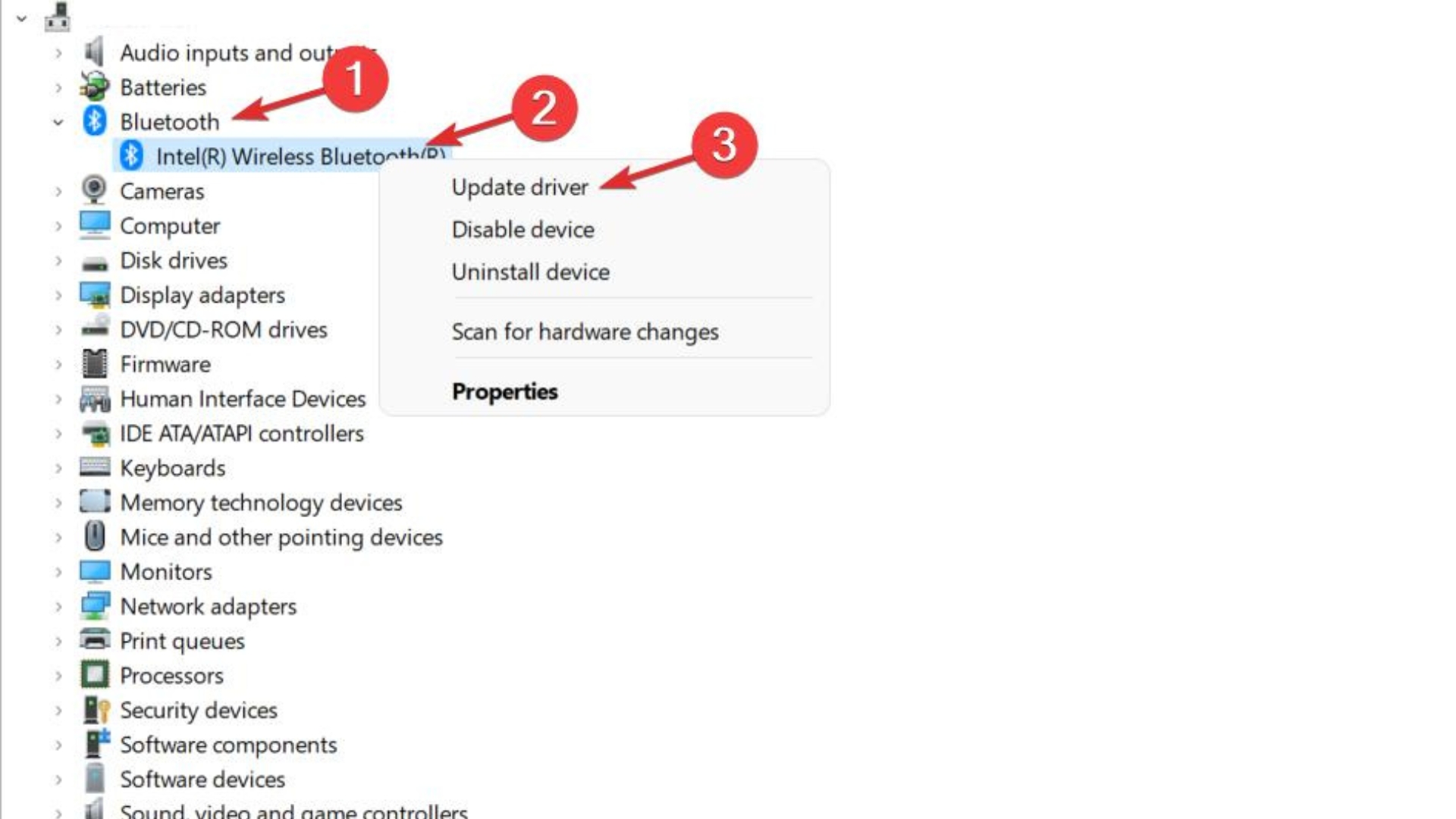1456x819 pixels.
Task: Select Update driver from context menu
Action: click(x=520, y=187)
